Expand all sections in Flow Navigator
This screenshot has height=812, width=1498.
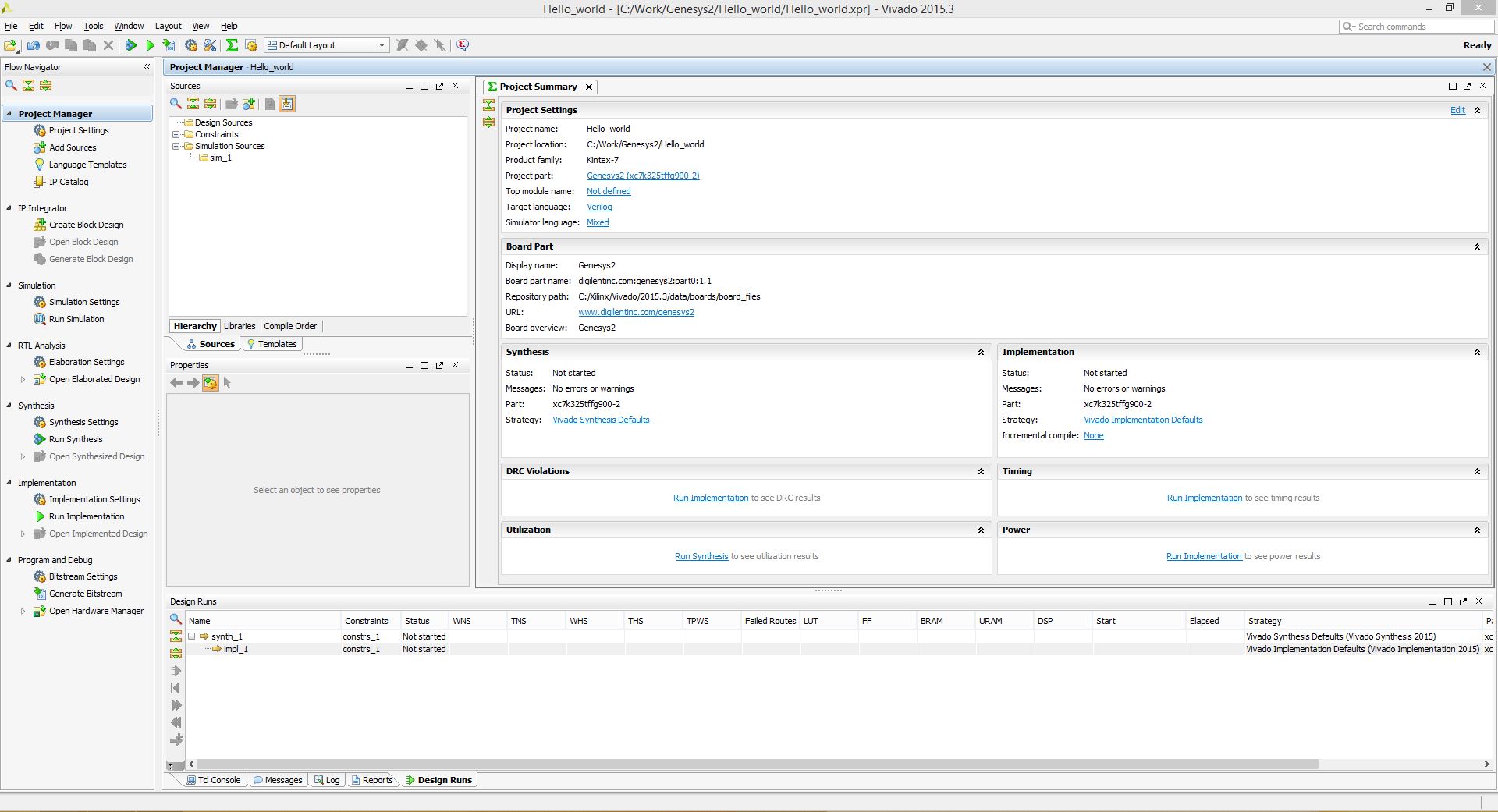(46, 86)
